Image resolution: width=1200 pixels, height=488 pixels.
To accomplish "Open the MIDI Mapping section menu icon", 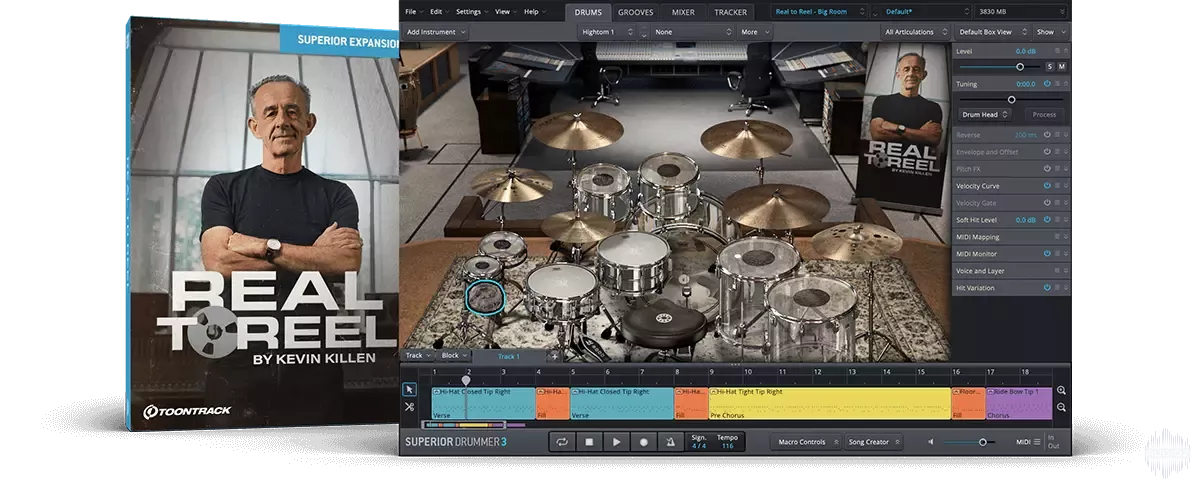I will 1059,237.
